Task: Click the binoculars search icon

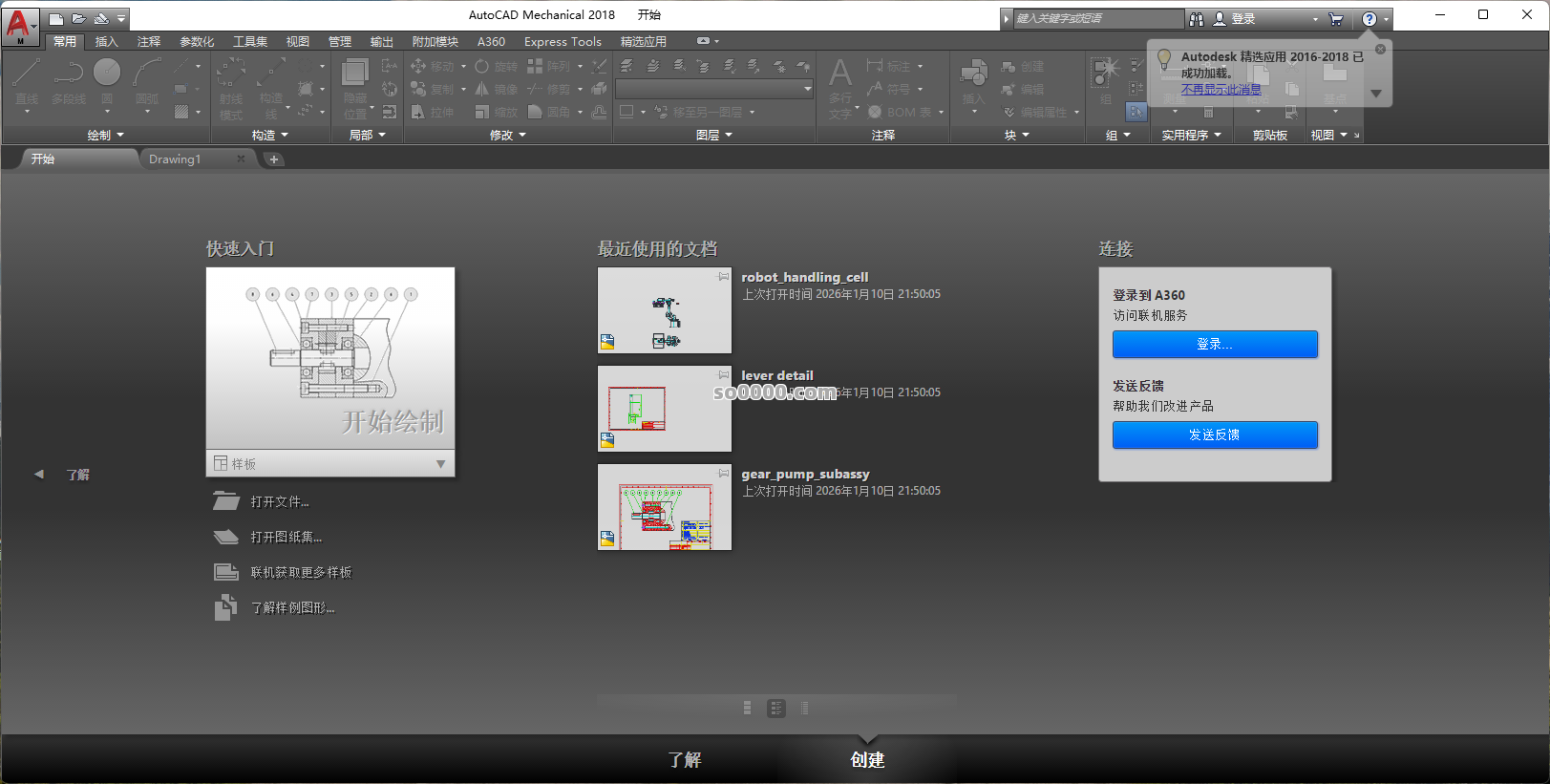Action: pos(1197,19)
